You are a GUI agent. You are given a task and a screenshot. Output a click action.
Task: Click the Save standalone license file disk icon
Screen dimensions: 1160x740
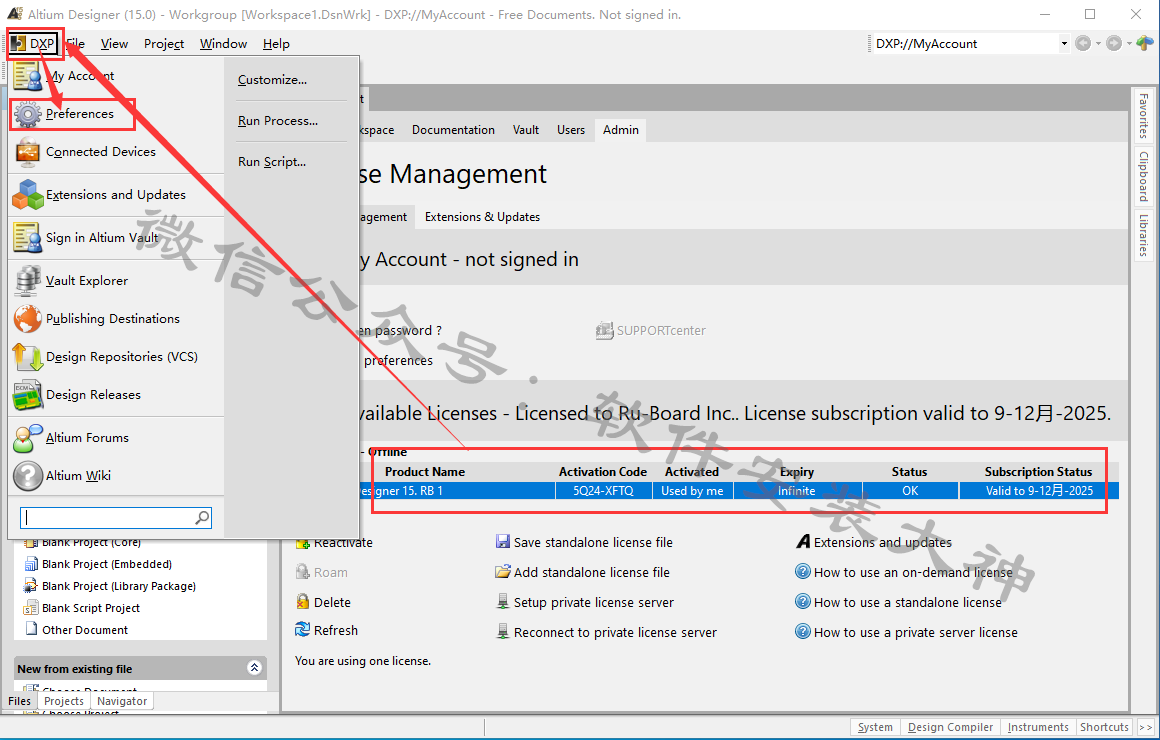[503, 542]
